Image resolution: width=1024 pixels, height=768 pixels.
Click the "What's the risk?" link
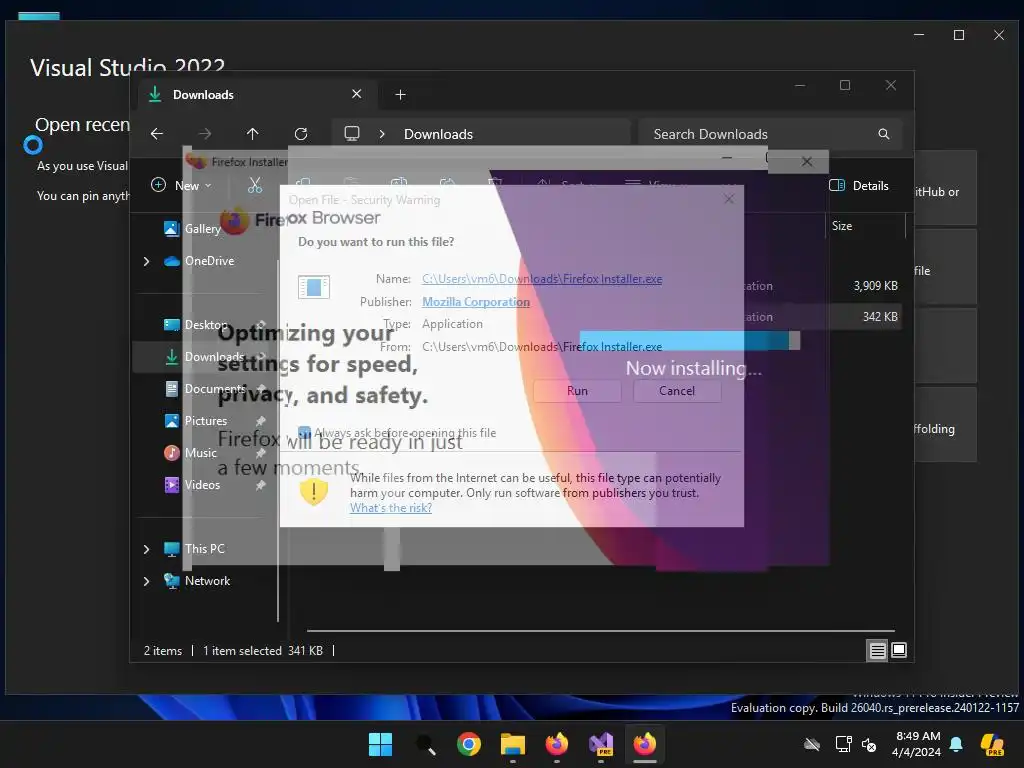click(391, 507)
